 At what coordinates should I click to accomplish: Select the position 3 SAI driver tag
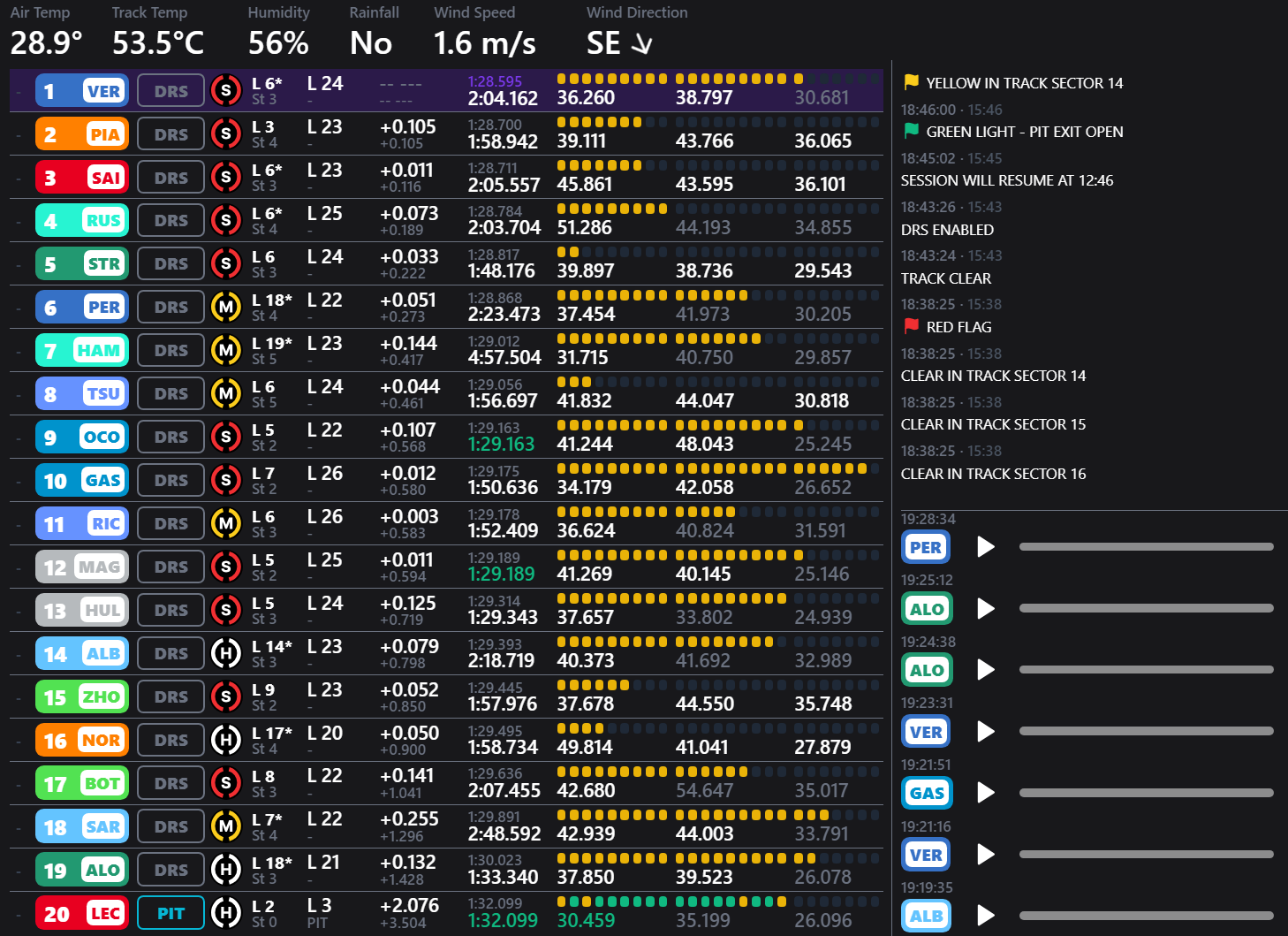(82, 178)
